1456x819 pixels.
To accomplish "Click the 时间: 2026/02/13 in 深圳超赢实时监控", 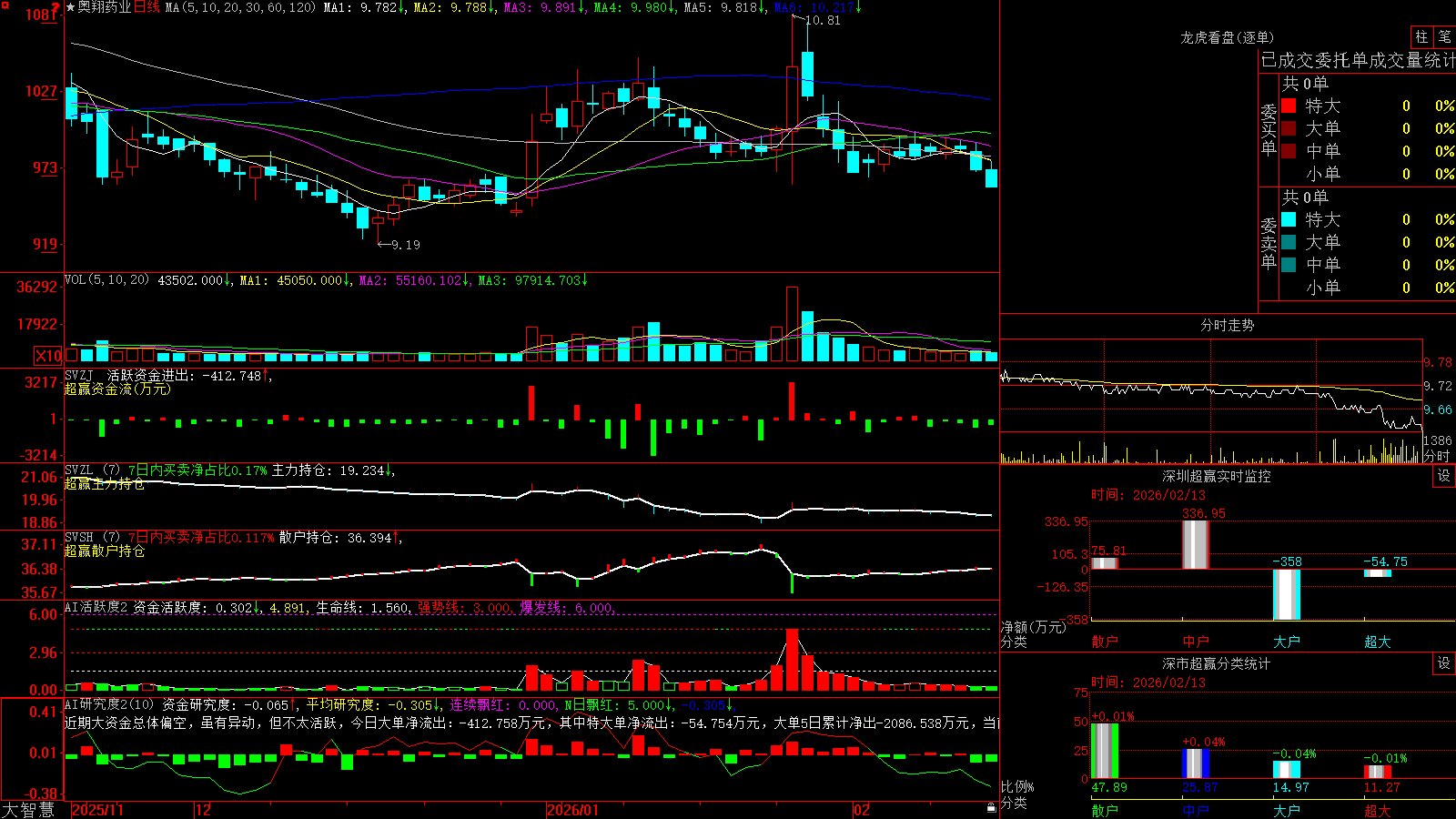I will click(x=1148, y=495).
